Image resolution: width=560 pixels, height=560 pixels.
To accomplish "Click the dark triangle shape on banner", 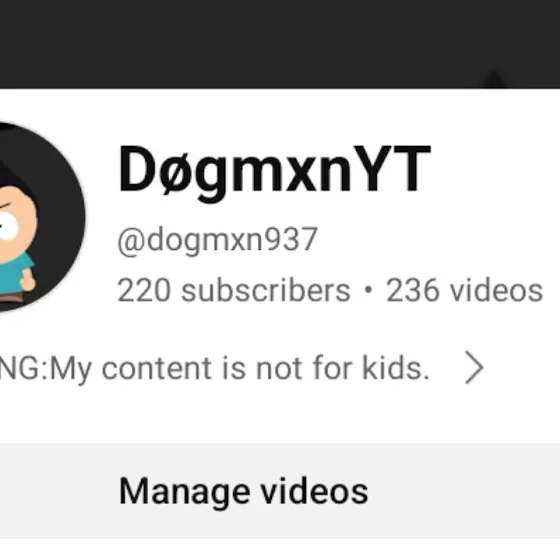I will 495,79.
